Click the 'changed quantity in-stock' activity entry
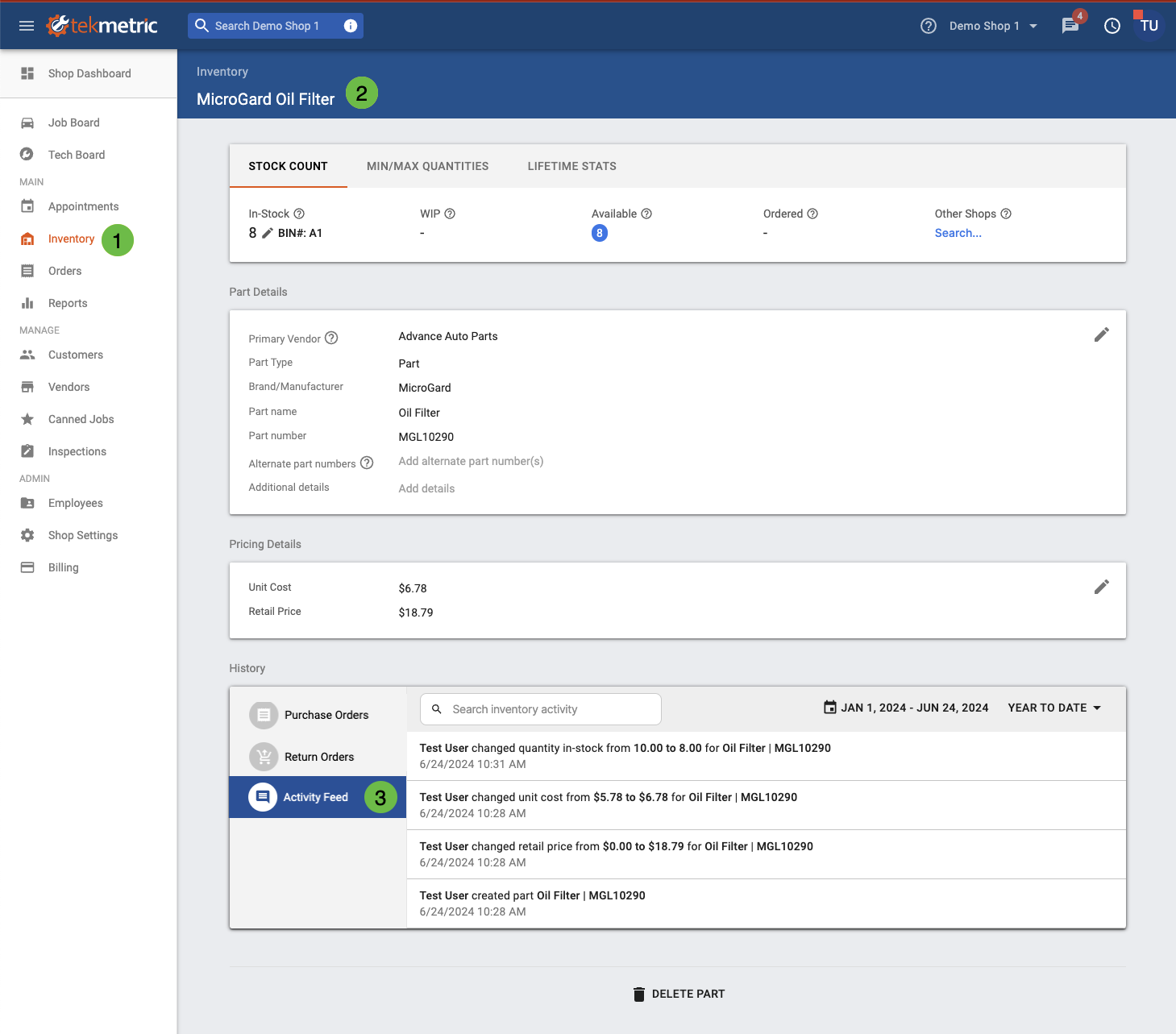1176x1034 pixels. pyautogui.click(x=767, y=756)
